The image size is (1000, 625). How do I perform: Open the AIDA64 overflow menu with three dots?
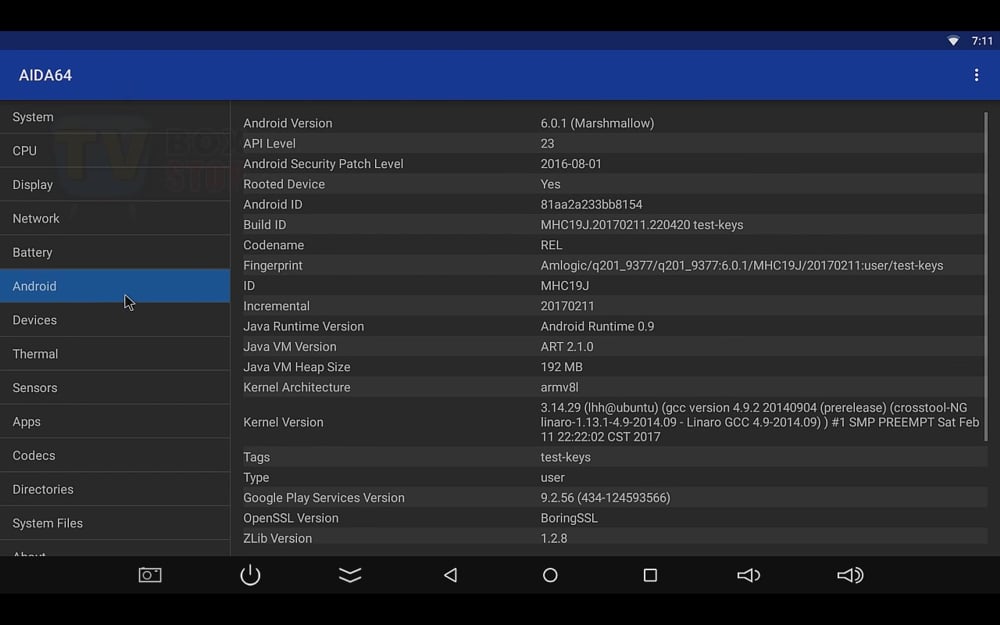[976, 74]
